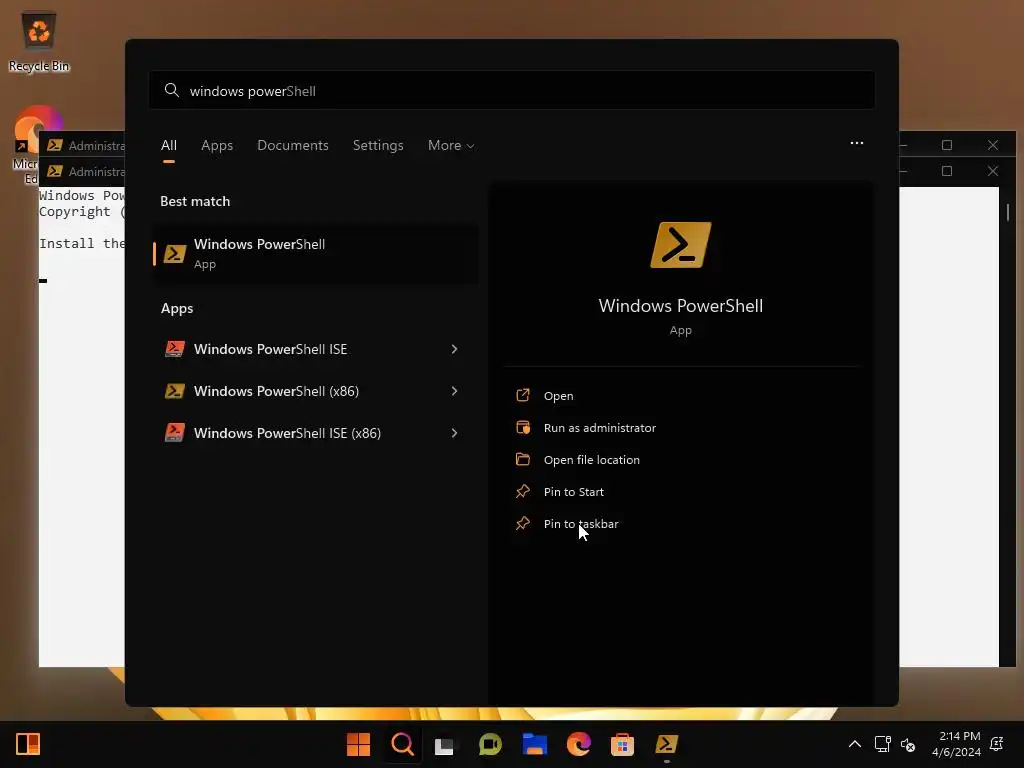Open Microsoft Store from taskbar
This screenshot has width=1024, height=768.
(x=622, y=744)
